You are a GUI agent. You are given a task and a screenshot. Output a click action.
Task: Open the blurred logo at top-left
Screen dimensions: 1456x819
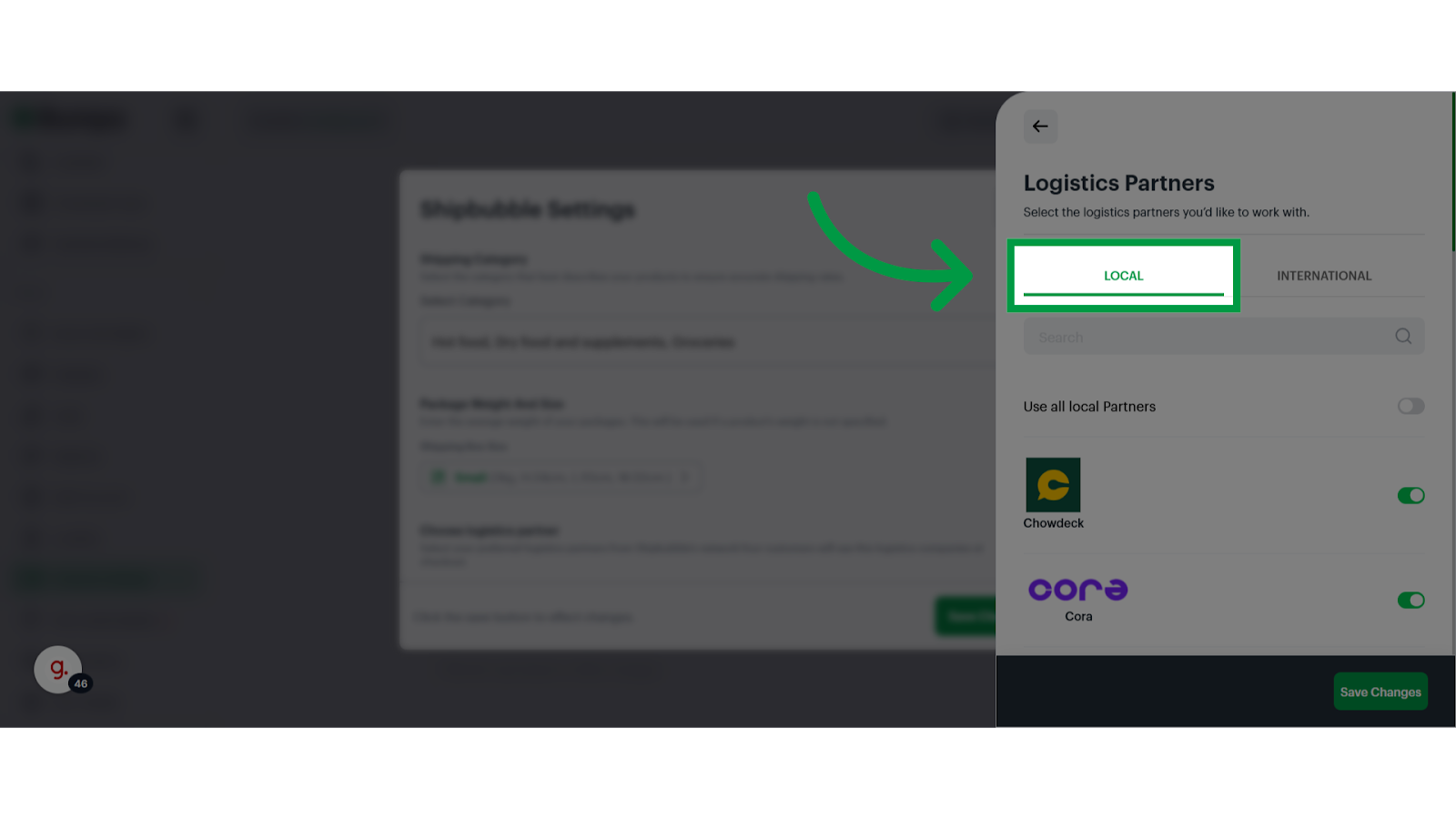(69, 119)
